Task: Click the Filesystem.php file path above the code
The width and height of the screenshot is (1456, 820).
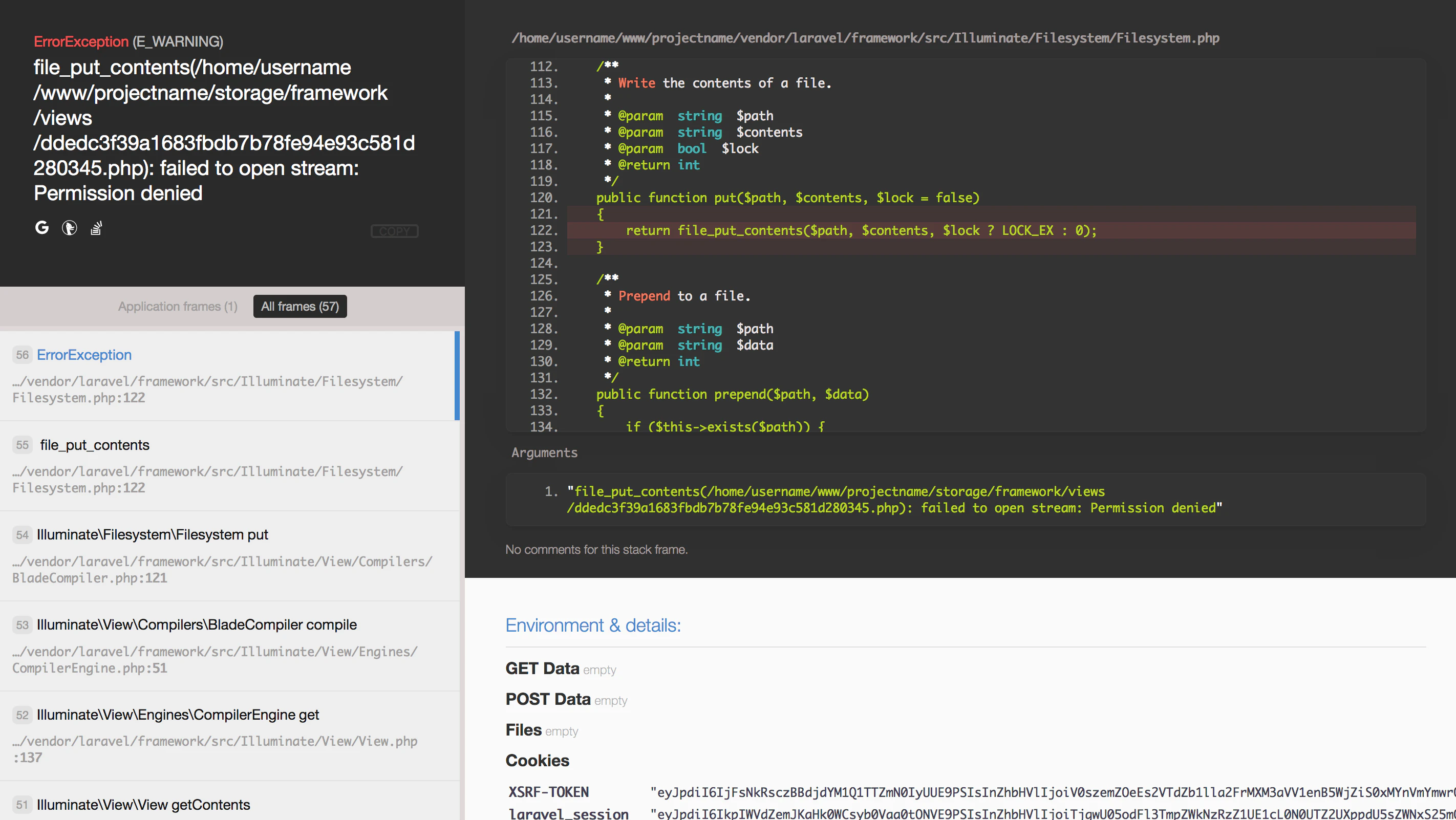Action: (865, 38)
